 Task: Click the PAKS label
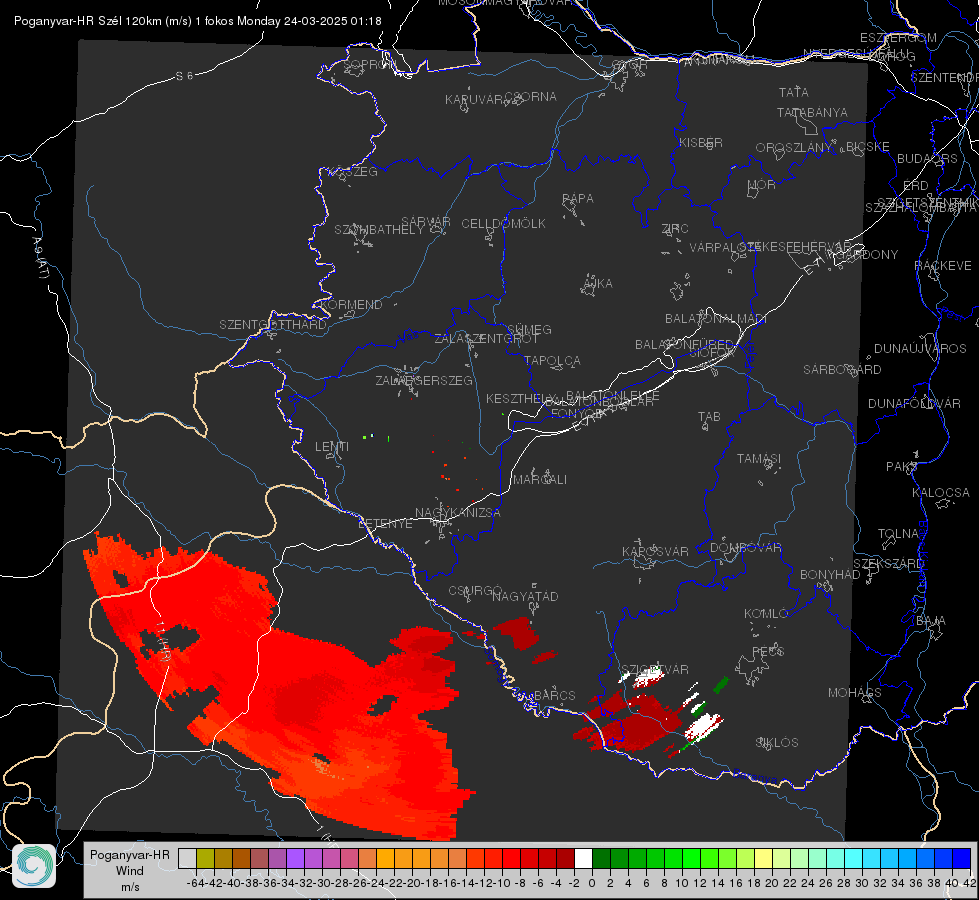(902, 466)
